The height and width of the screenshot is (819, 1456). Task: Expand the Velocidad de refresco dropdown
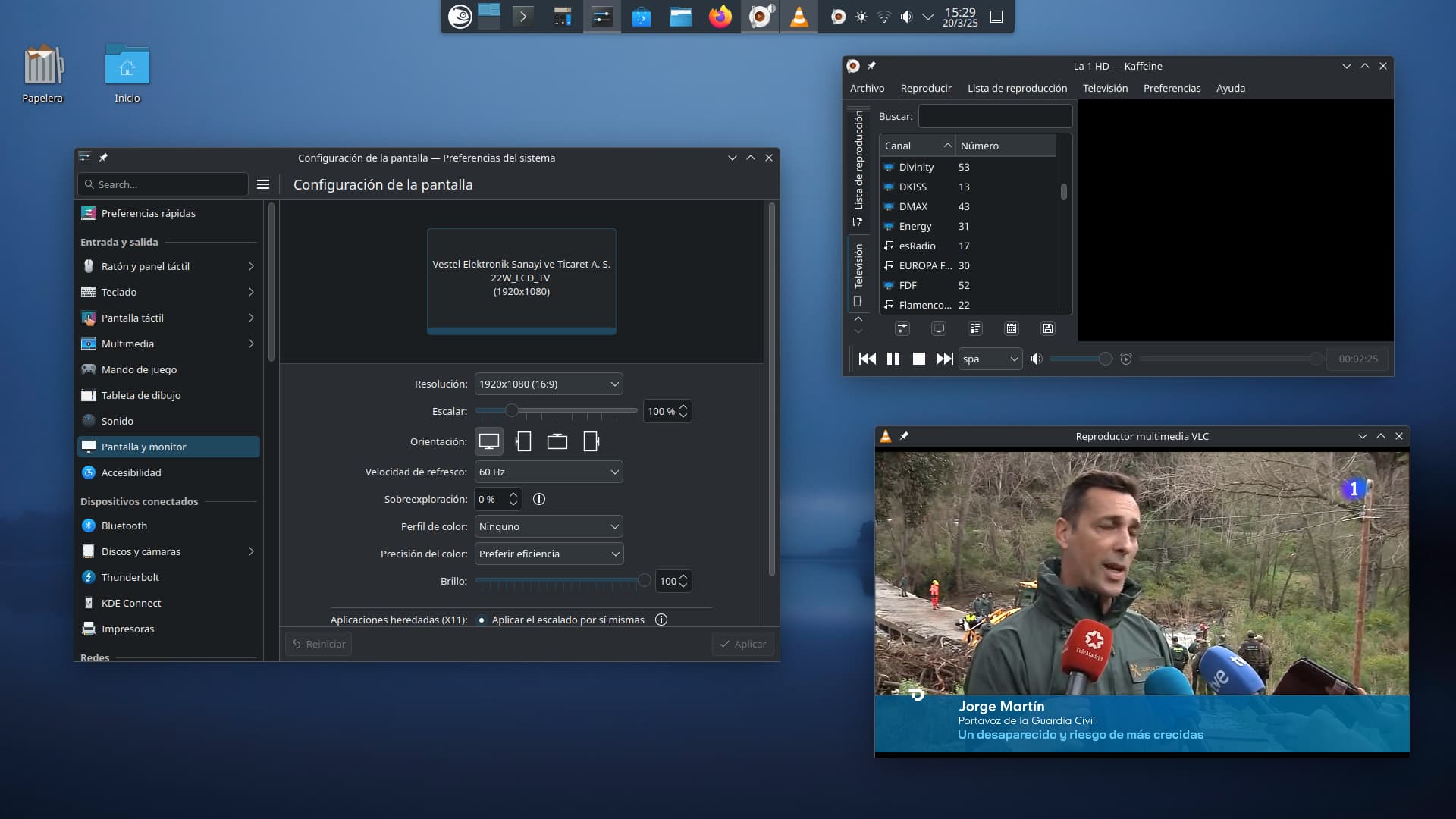point(548,472)
